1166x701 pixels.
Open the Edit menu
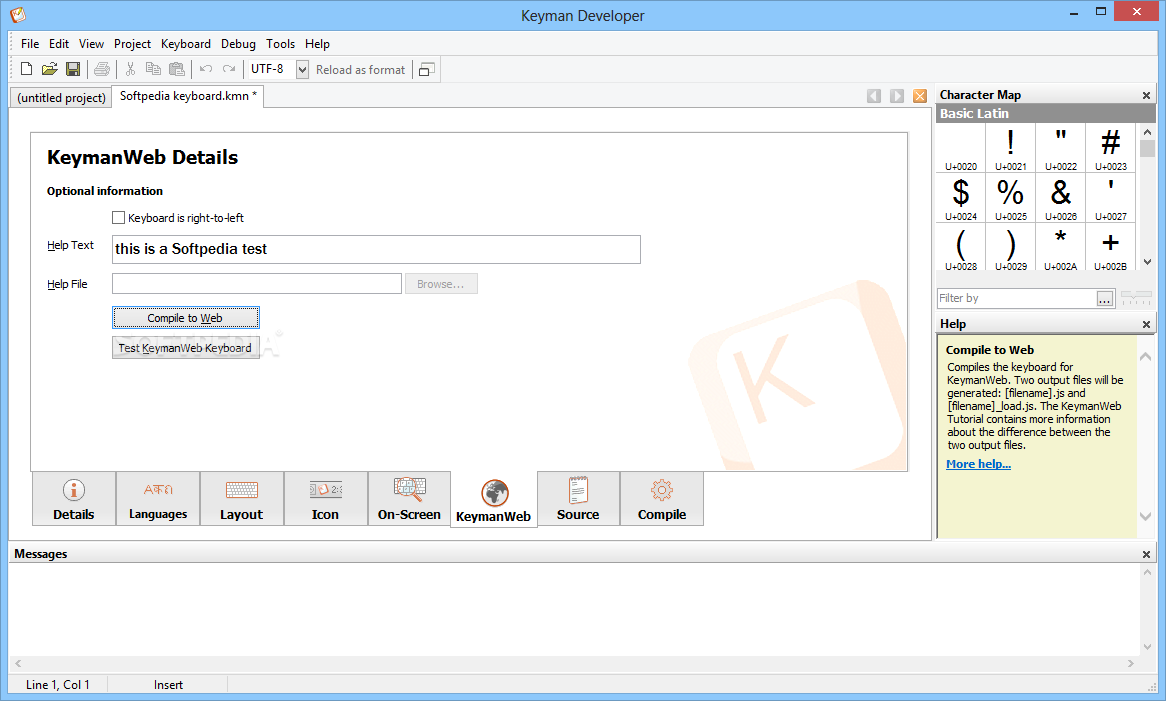click(59, 44)
